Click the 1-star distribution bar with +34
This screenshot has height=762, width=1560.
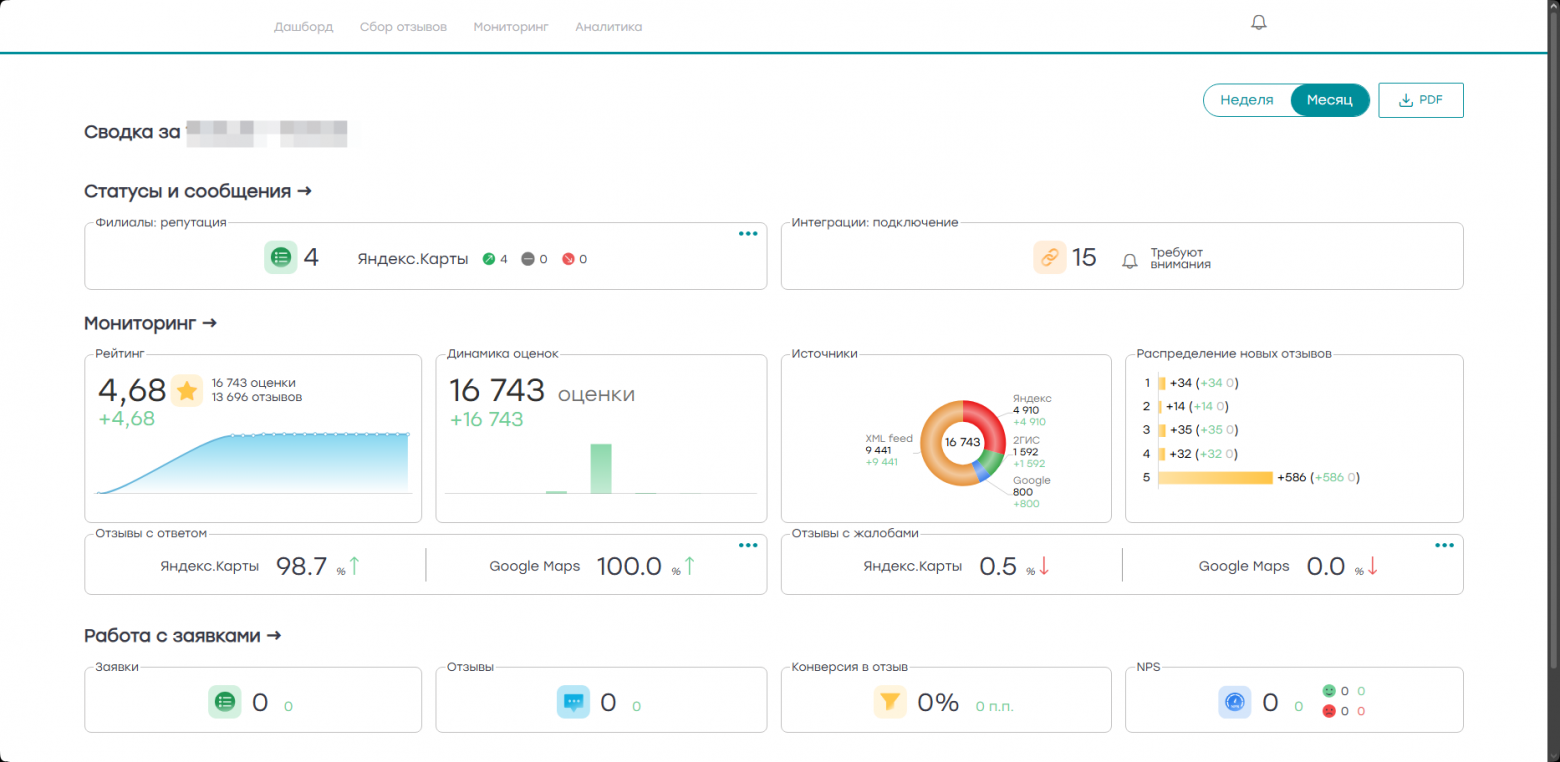tap(1162, 383)
